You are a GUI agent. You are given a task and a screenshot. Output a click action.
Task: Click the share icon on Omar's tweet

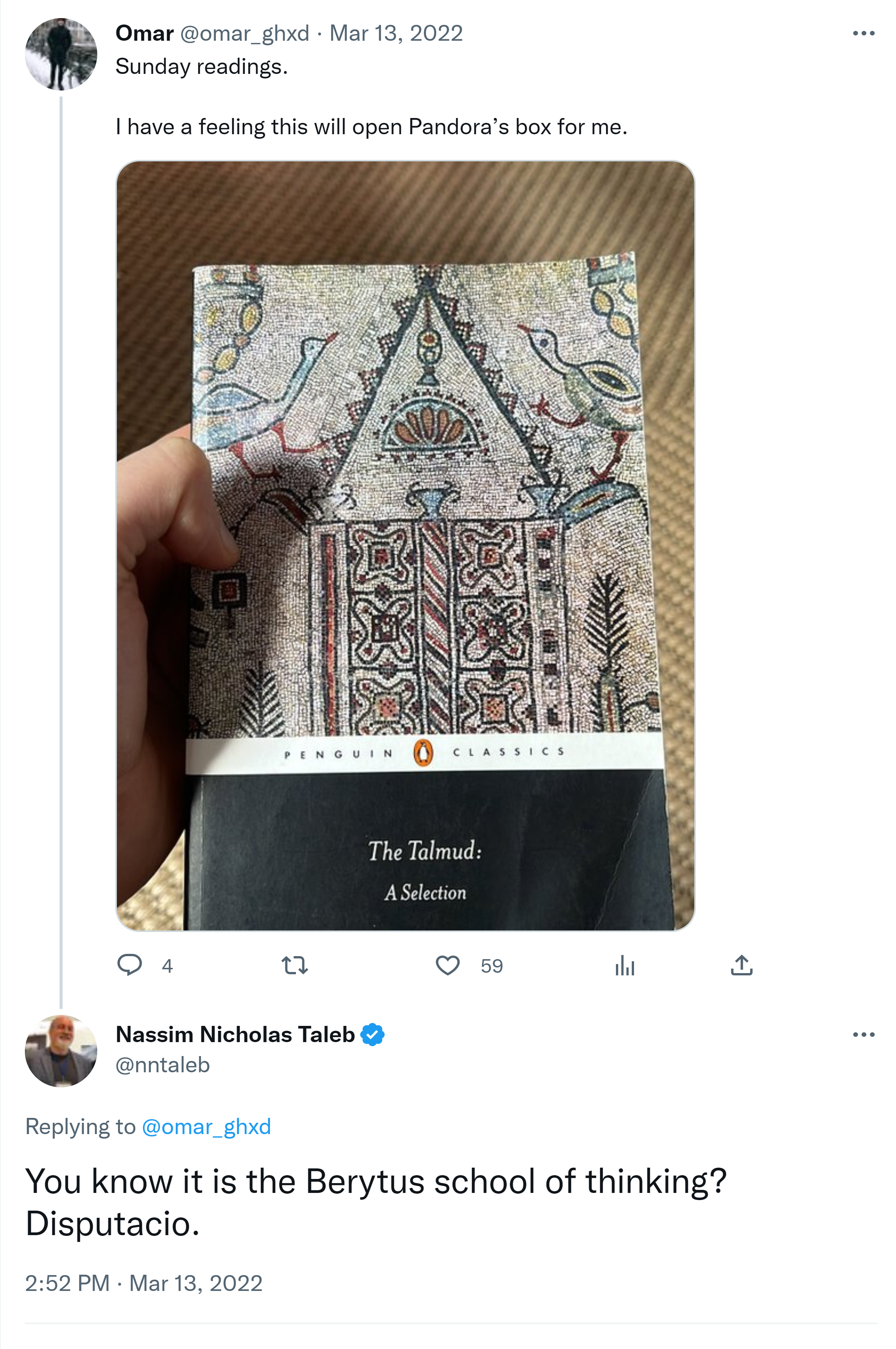(x=741, y=965)
